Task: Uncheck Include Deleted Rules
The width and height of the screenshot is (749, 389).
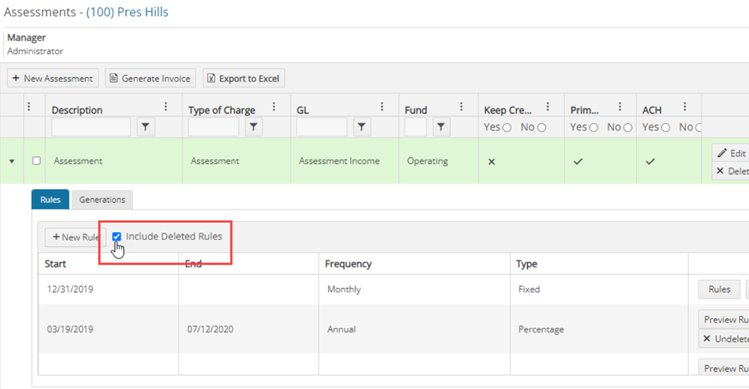Action: pos(117,237)
